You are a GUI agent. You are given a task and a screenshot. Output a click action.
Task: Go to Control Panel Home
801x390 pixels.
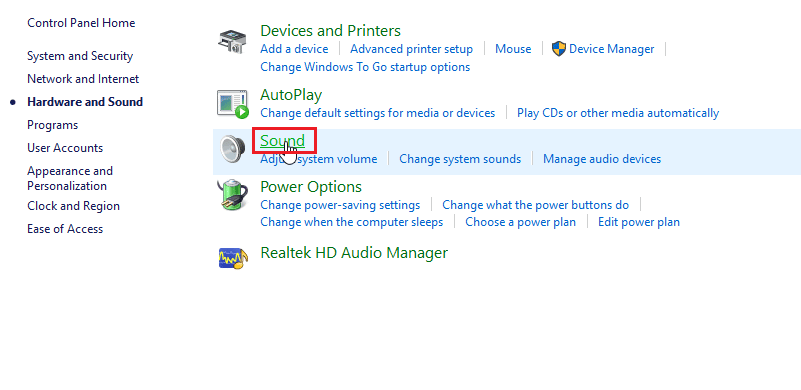click(x=81, y=23)
